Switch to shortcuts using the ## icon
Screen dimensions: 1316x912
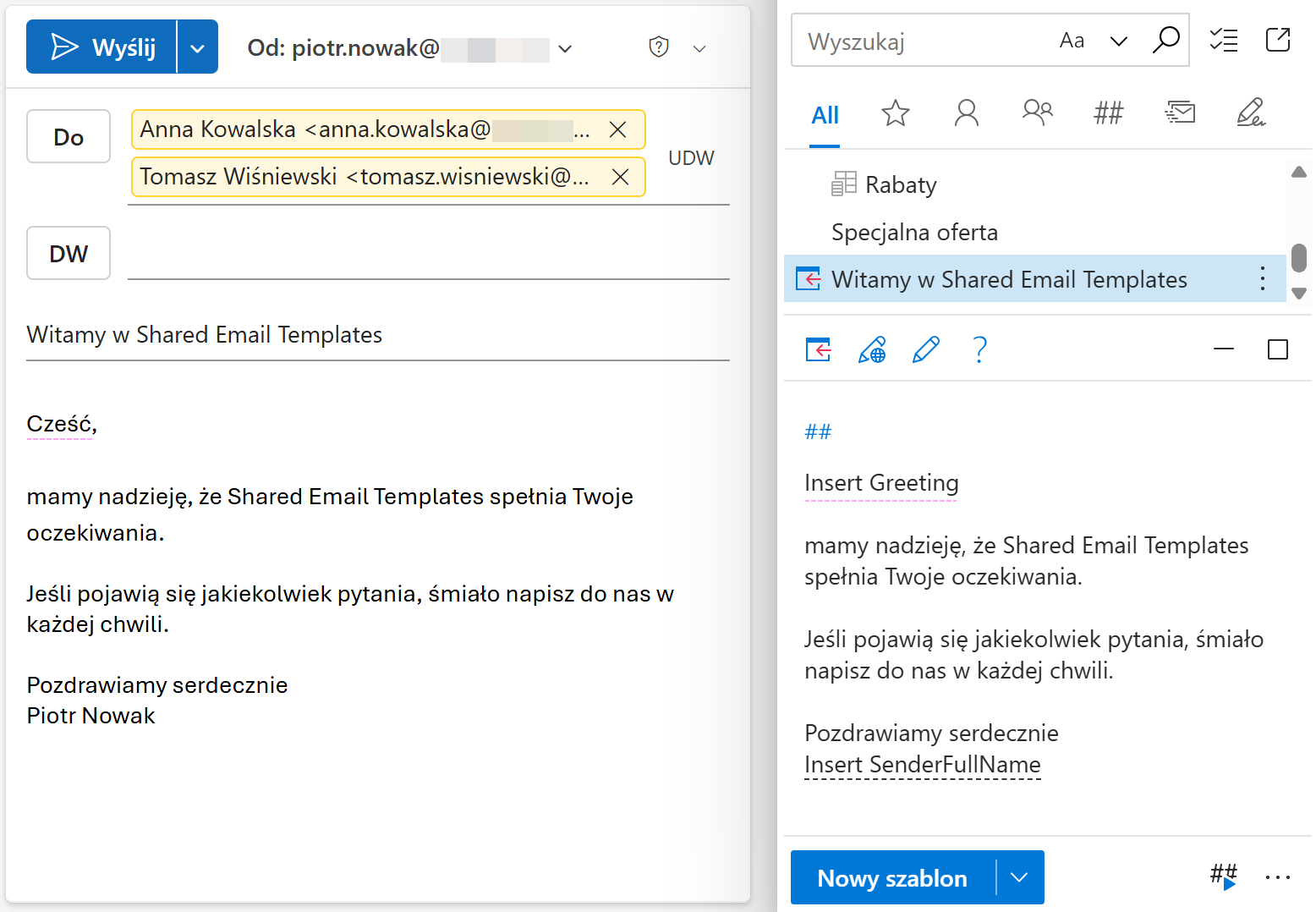tap(1108, 112)
